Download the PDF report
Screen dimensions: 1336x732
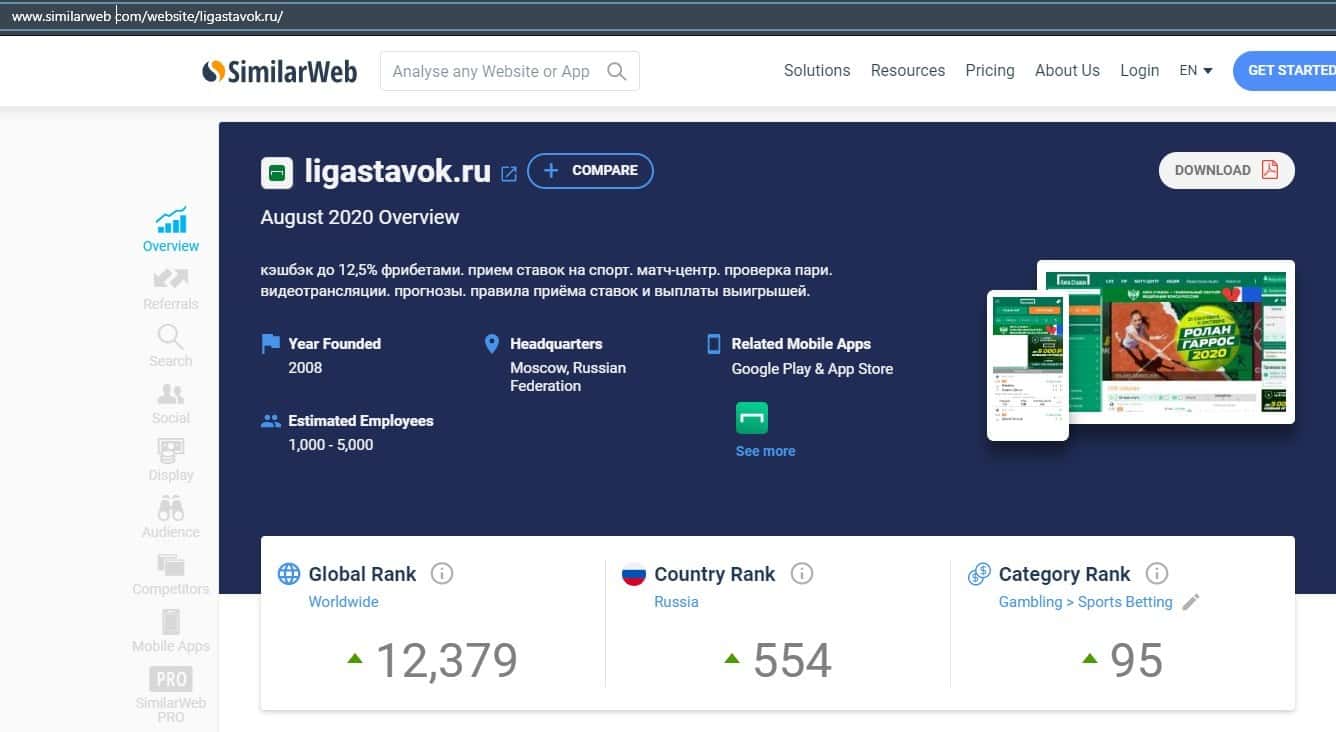(1226, 170)
